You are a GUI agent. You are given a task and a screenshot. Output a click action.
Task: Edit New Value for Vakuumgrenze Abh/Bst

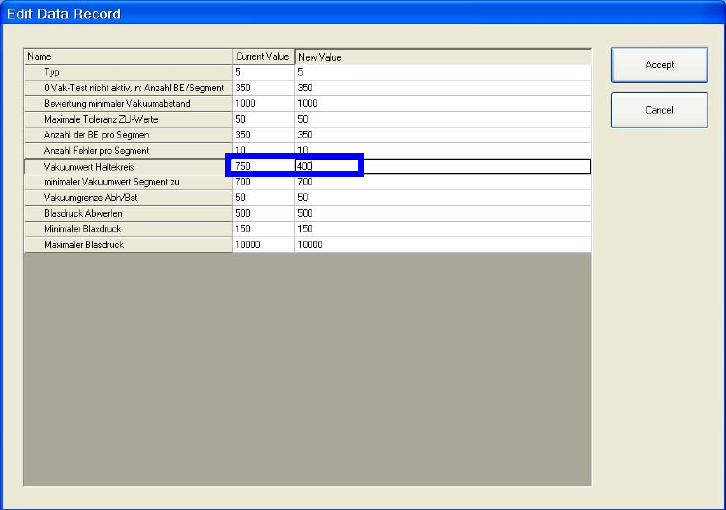point(443,198)
